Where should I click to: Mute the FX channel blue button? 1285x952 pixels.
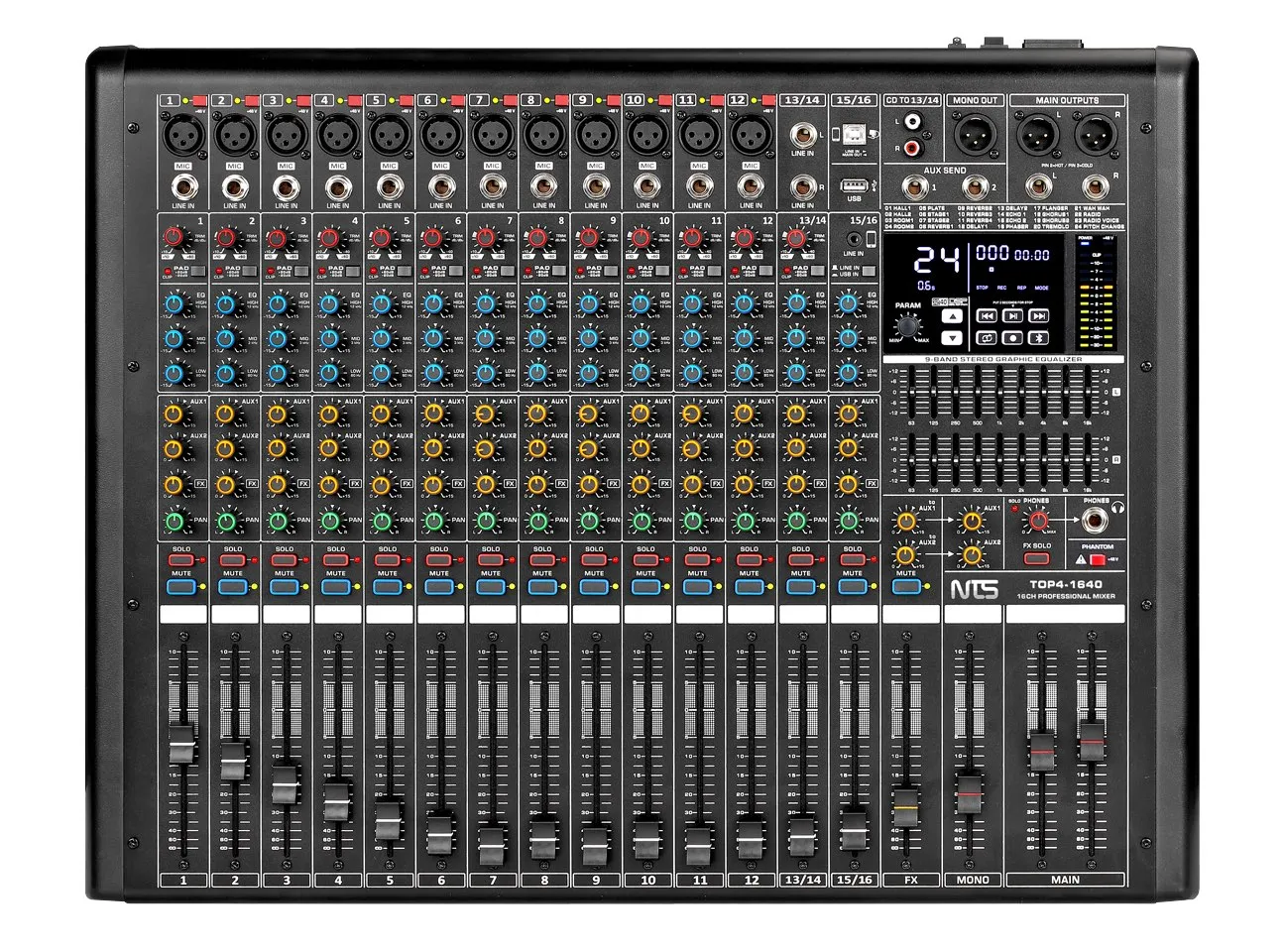pos(904,587)
